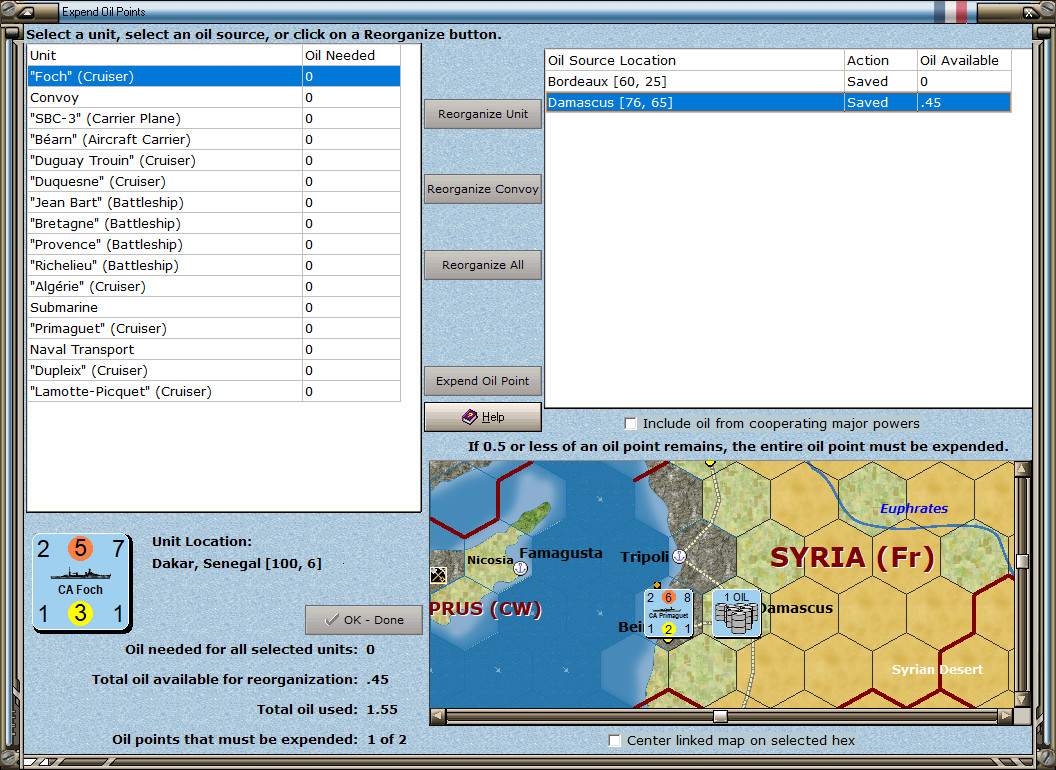Select the CA Primaguet counter on map
The image size is (1056, 770).
point(668,613)
